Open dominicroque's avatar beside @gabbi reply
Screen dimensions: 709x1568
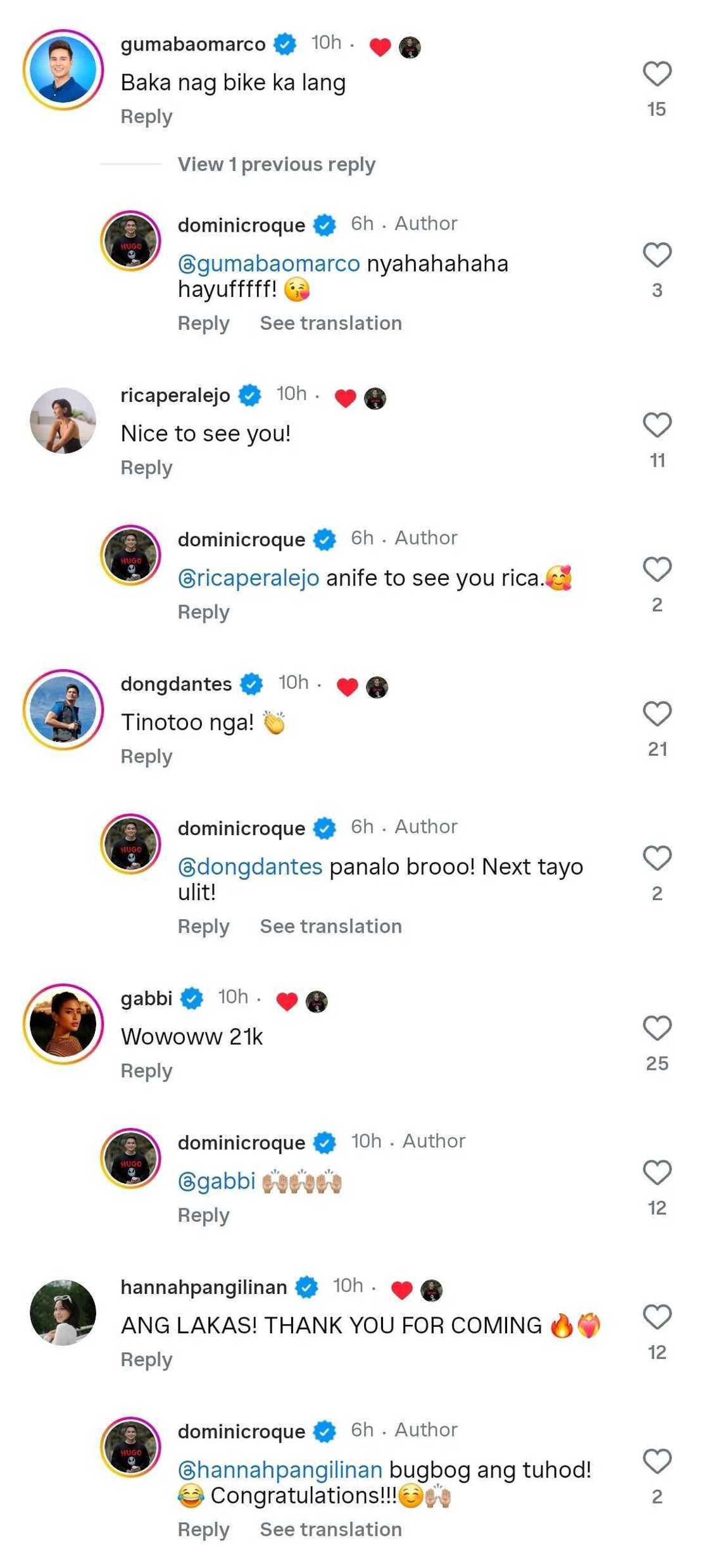(x=131, y=1158)
